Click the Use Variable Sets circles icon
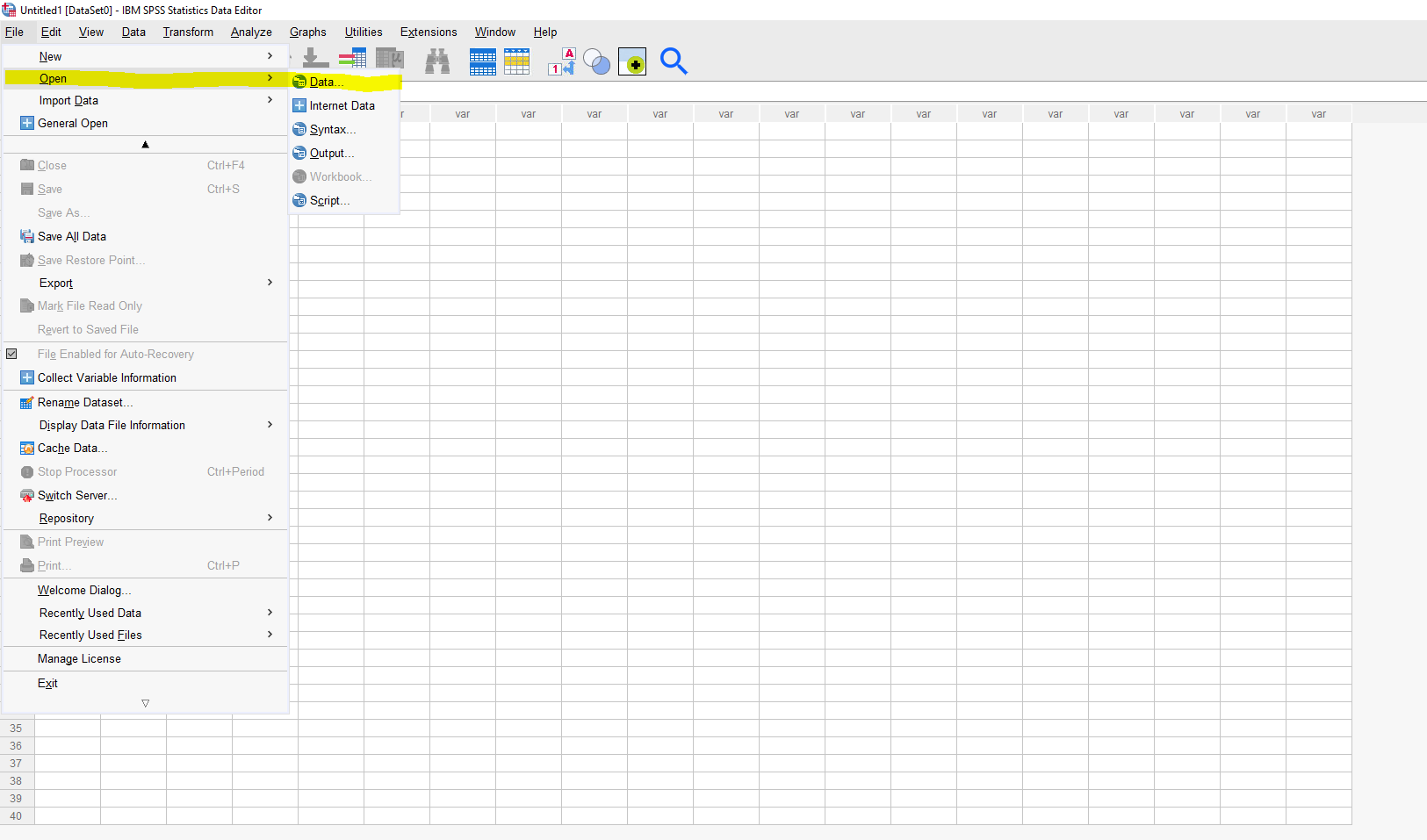This screenshot has width=1427, height=840. pos(596,61)
